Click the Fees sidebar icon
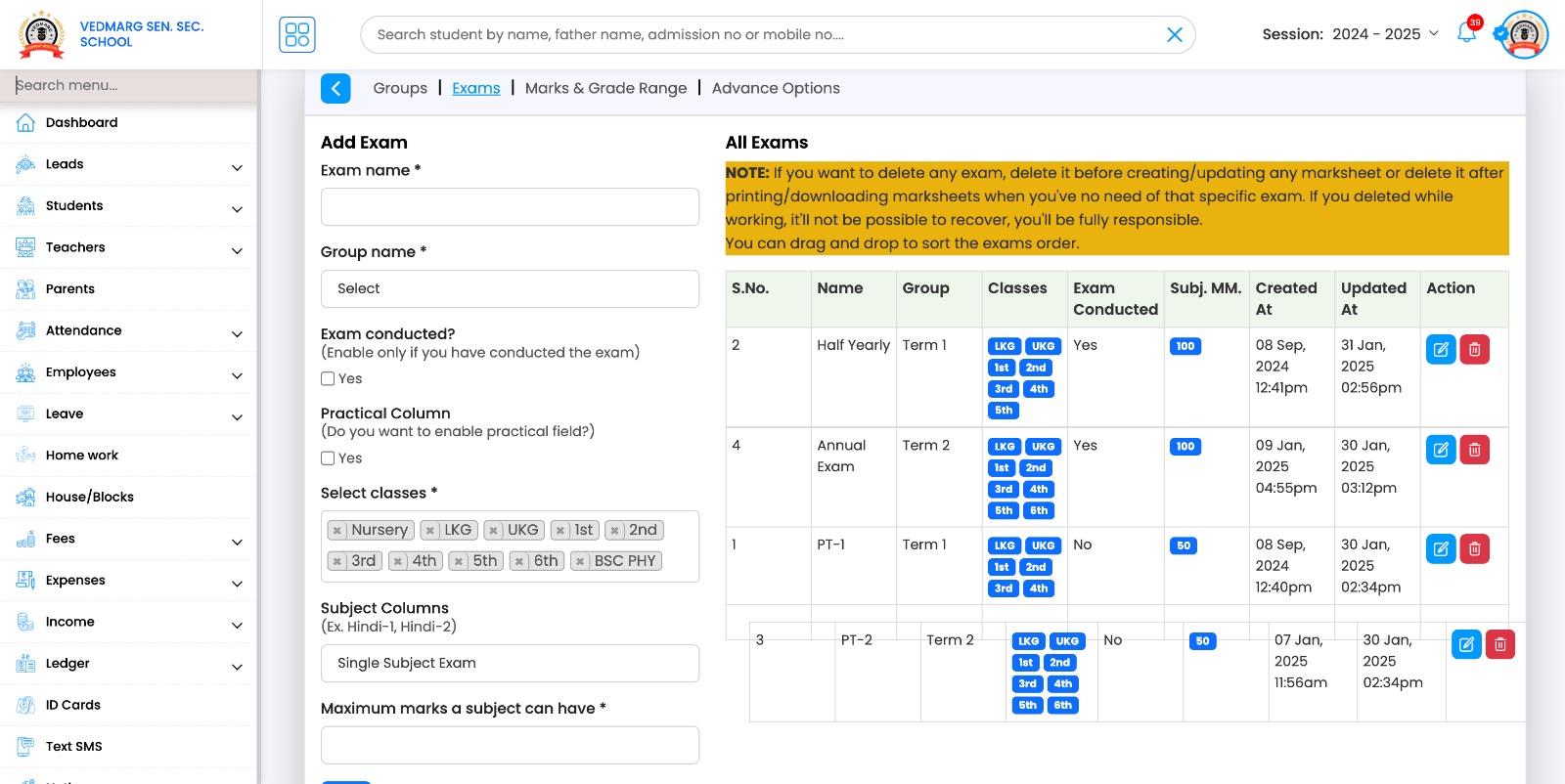Screen dimensions: 1565x784 [25, 539]
